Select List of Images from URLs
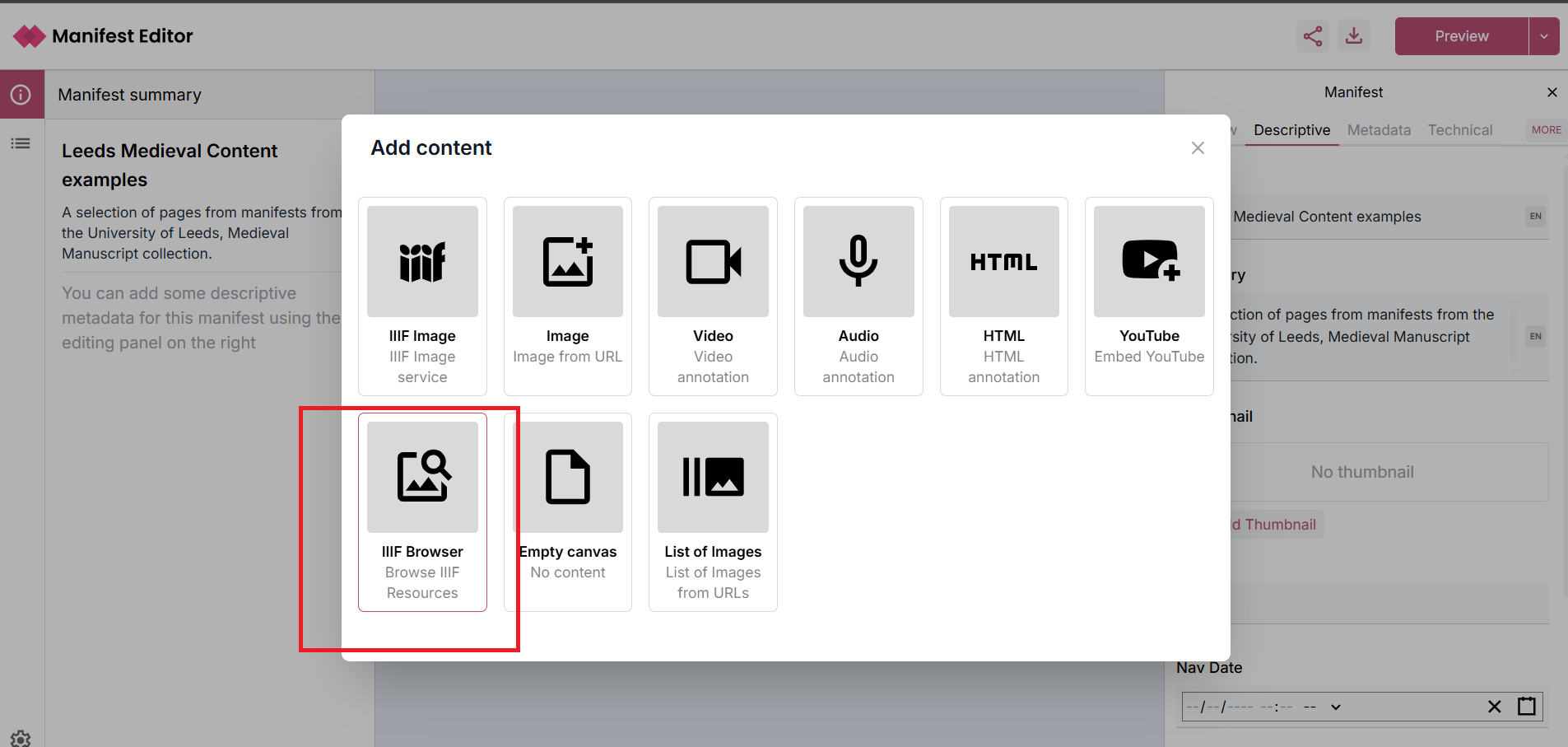The height and width of the screenshot is (747, 1568). tap(713, 511)
